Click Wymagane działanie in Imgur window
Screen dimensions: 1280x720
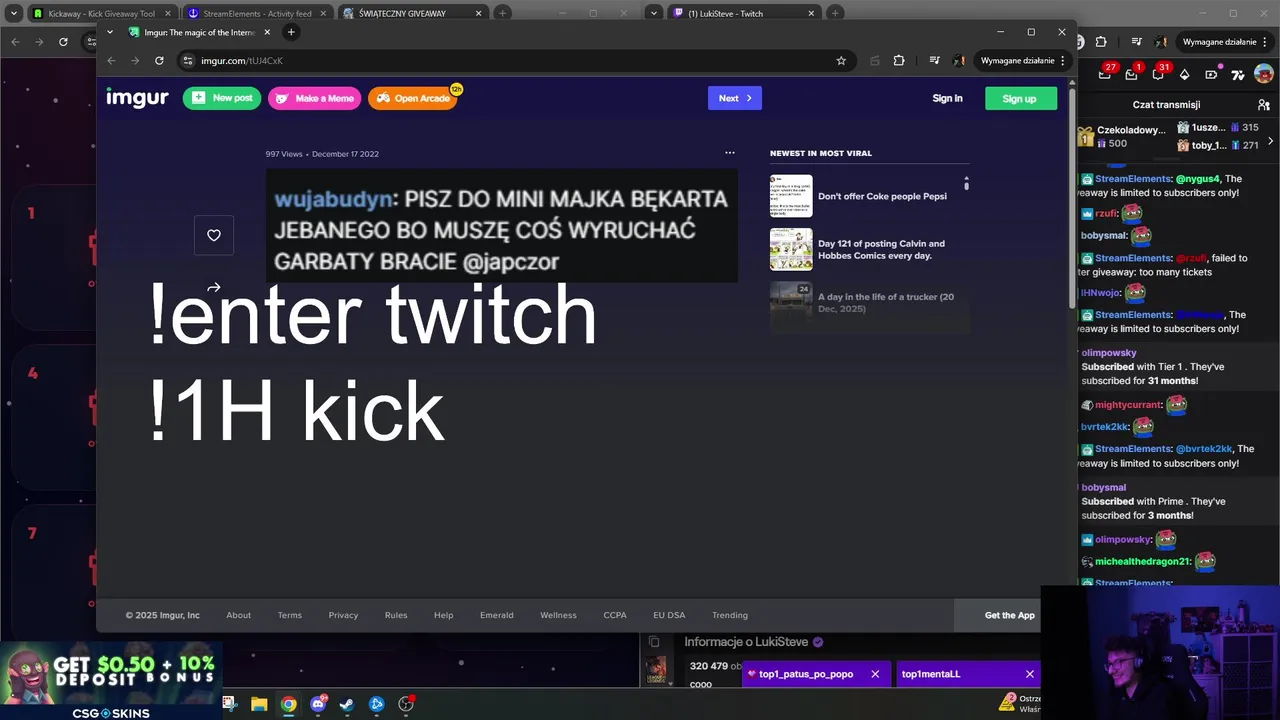click(x=1022, y=60)
